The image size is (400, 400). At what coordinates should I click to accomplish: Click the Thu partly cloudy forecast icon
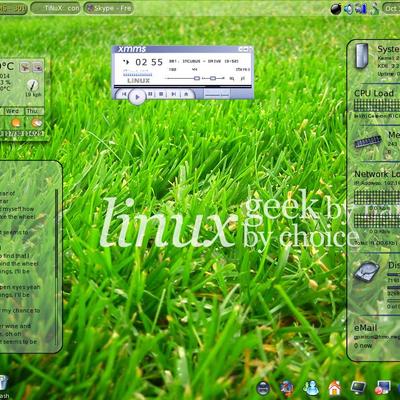click(x=37, y=123)
